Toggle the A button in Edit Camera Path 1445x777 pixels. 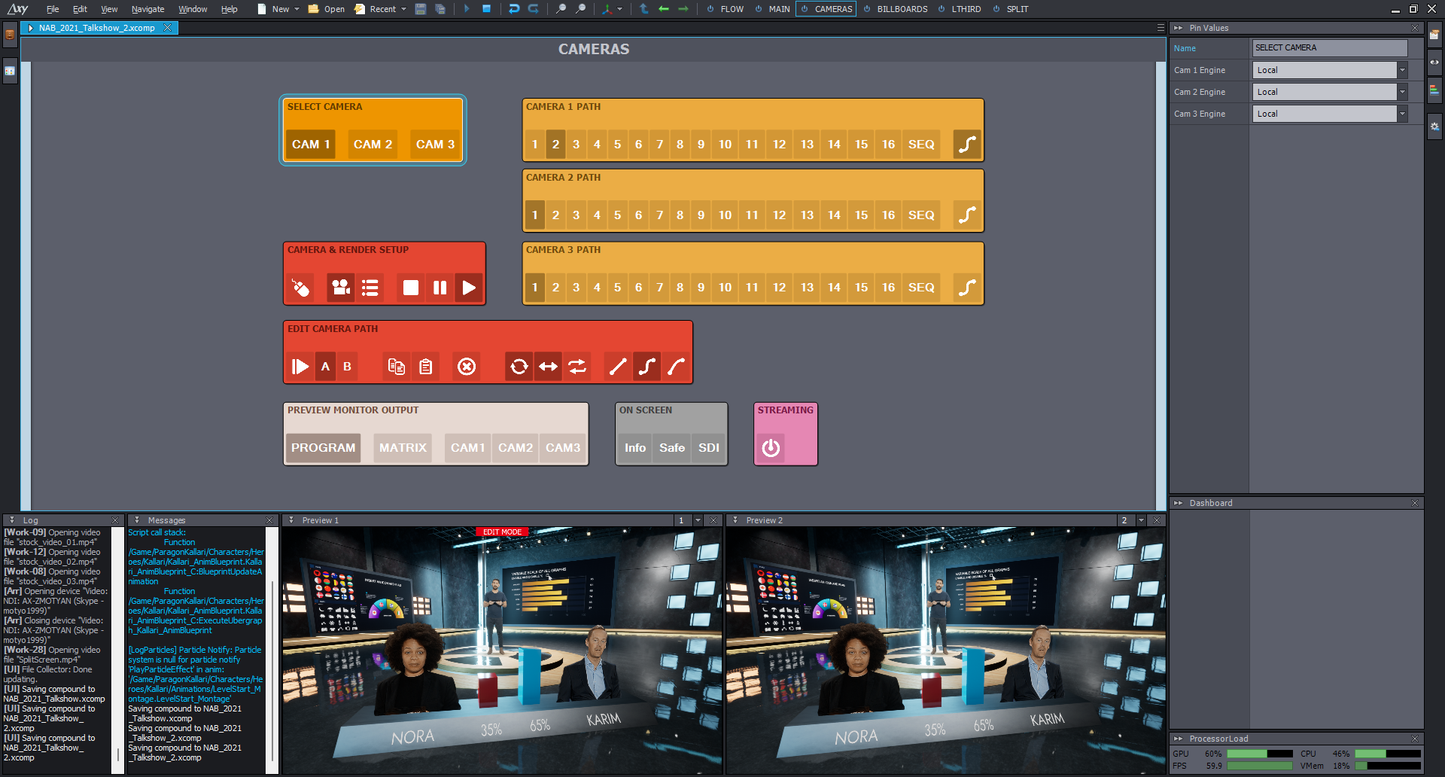pos(325,367)
